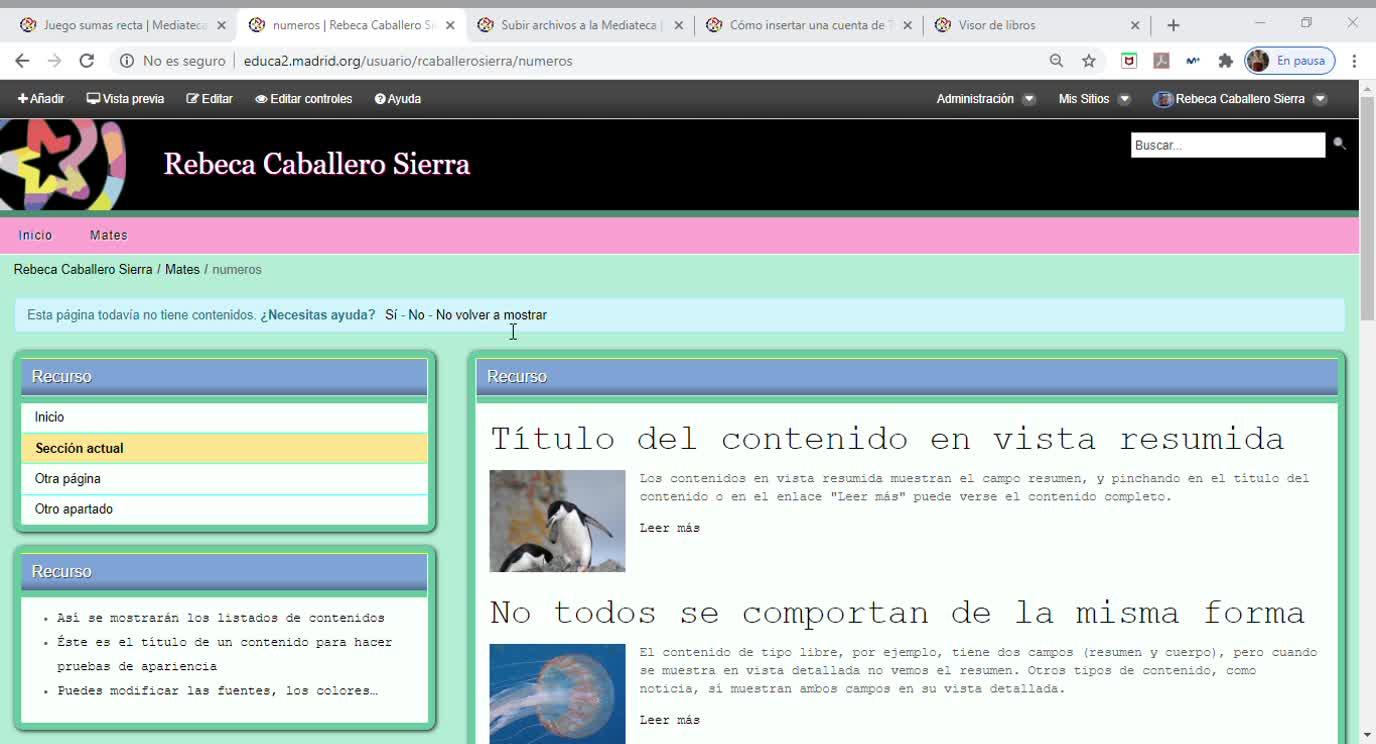Go back to the previous page
This screenshot has width=1376, height=744.
coord(22,61)
